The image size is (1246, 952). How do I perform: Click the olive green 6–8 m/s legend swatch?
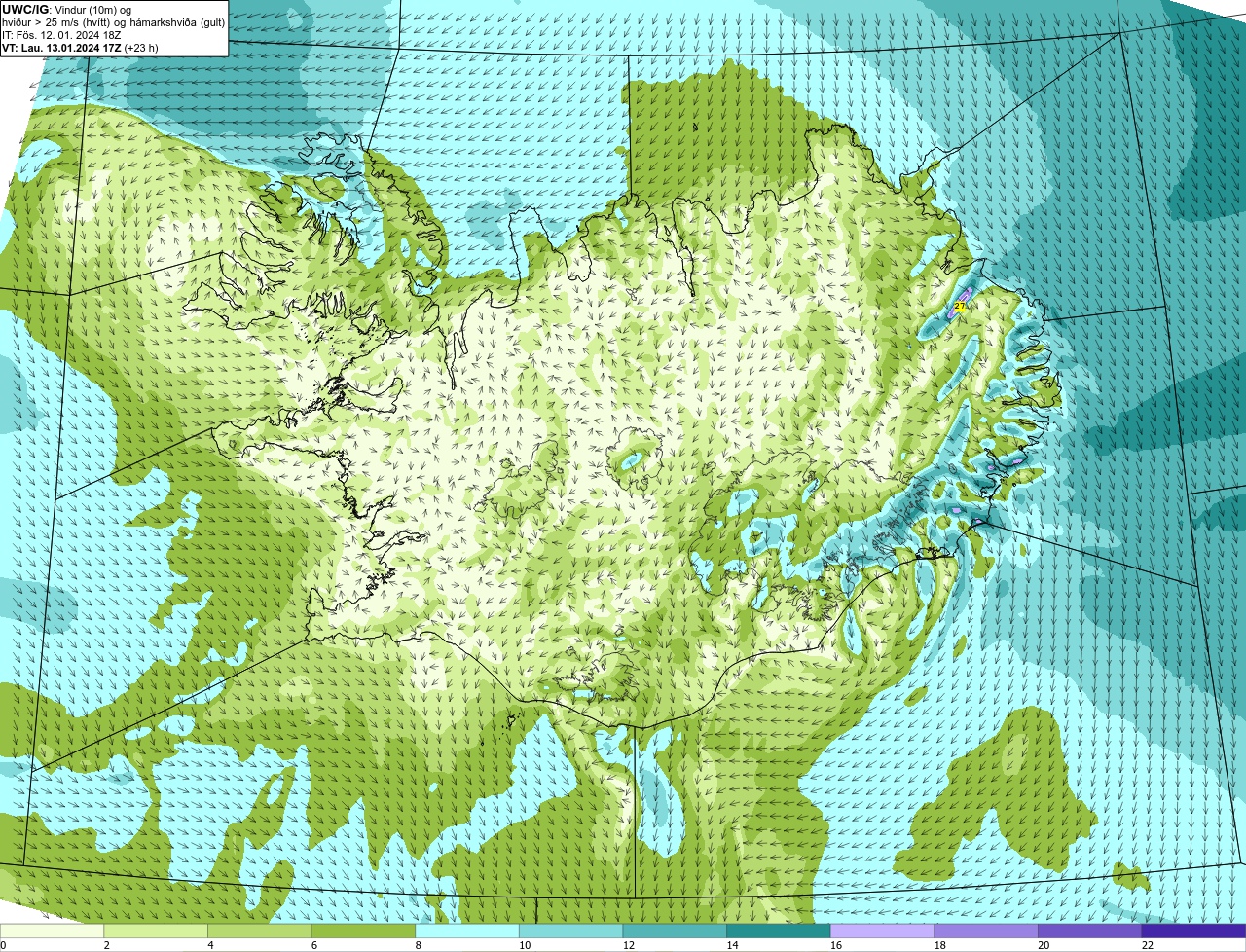click(363, 931)
